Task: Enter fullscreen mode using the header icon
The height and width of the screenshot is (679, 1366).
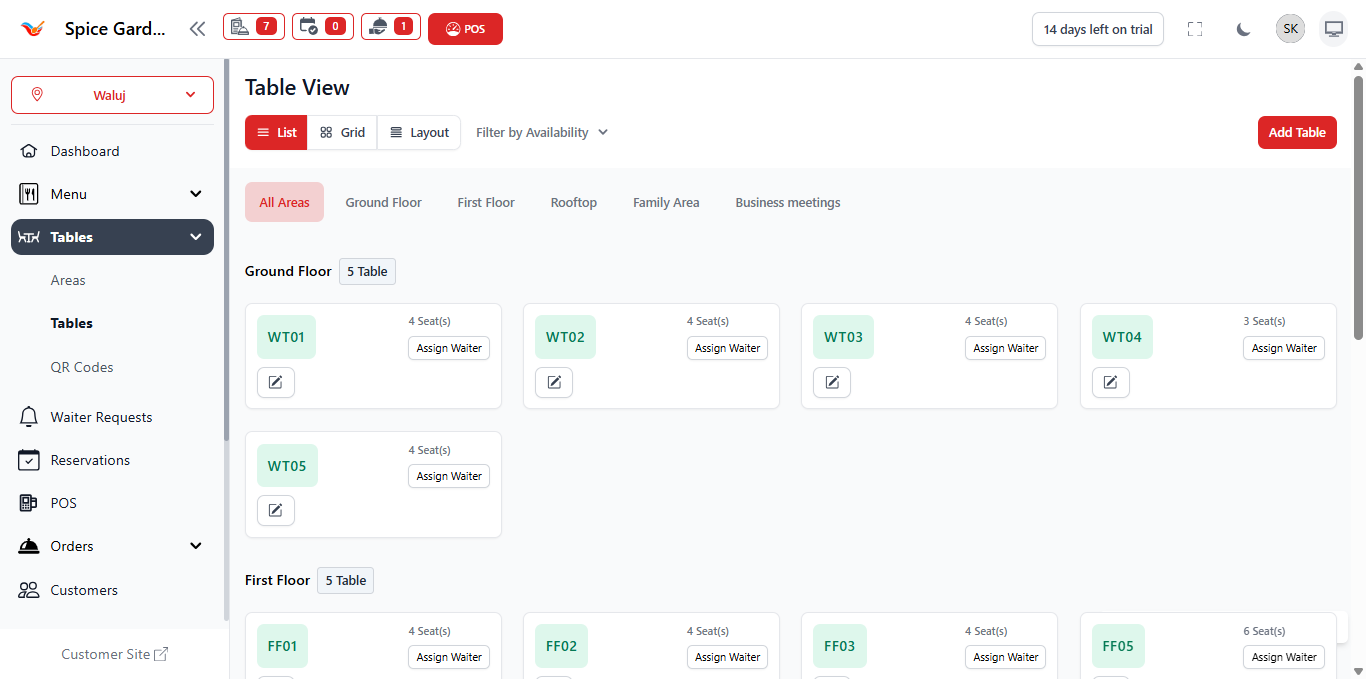Action: coord(1194,29)
